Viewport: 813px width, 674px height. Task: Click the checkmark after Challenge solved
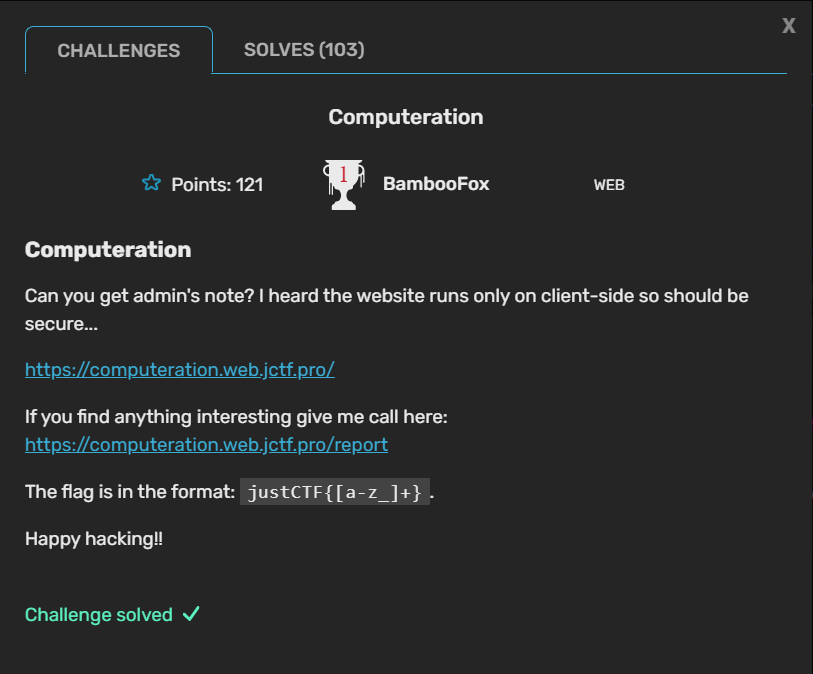pyautogui.click(x=191, y=614)
